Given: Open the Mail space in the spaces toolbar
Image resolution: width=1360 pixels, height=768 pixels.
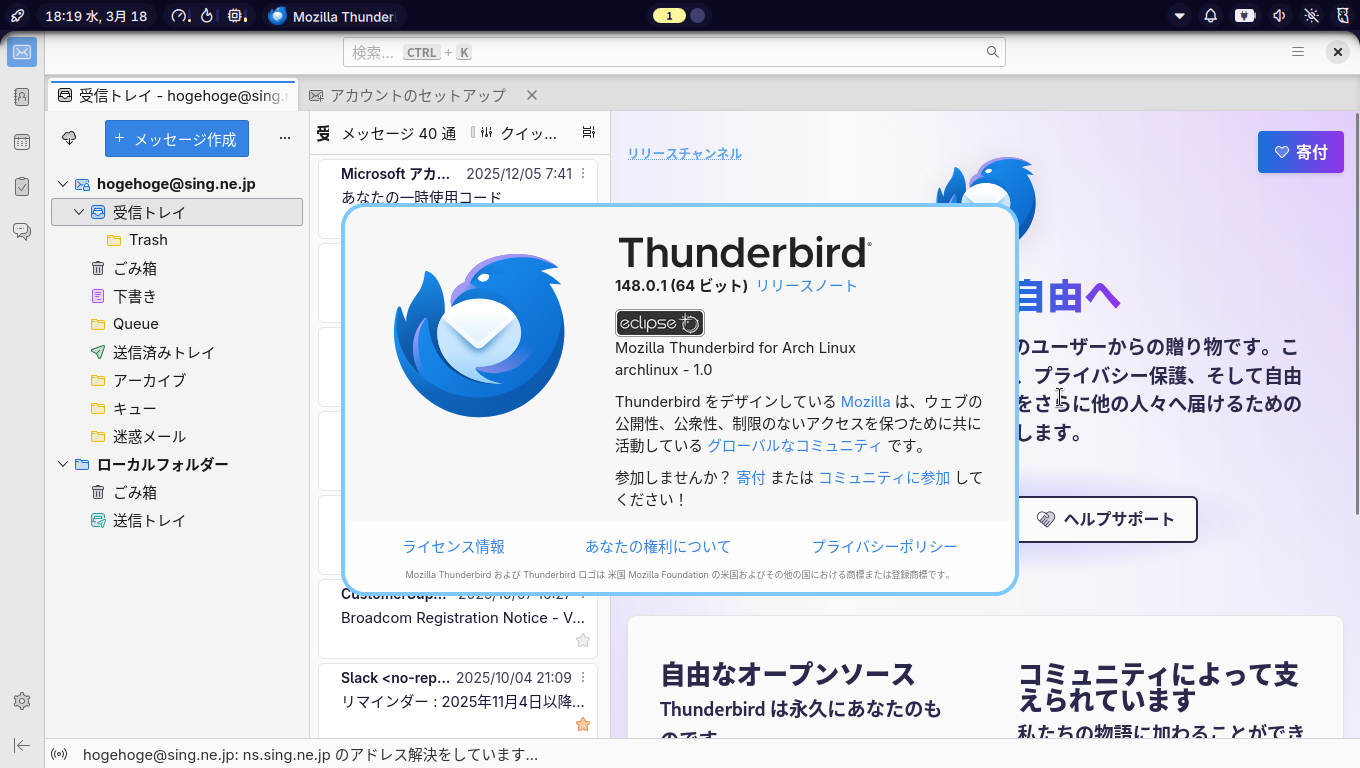Looking at the screenshot, I should tap(22, 52).
